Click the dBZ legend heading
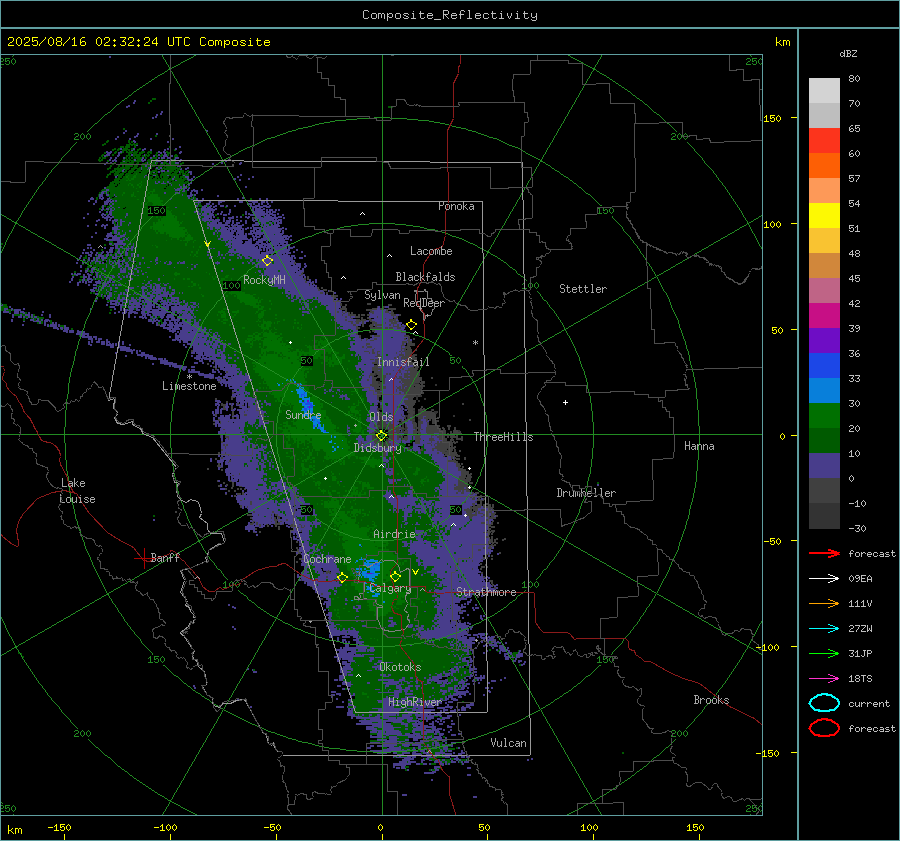 point(848,53)
